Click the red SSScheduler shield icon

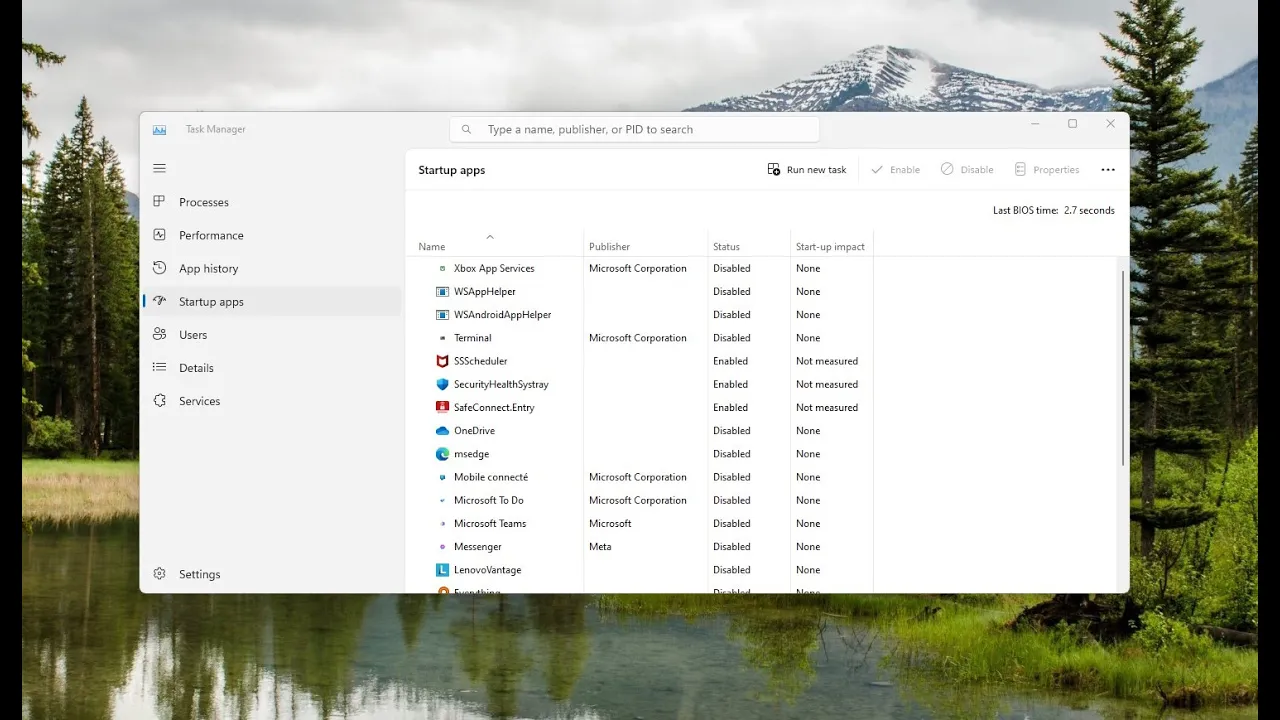443,361
